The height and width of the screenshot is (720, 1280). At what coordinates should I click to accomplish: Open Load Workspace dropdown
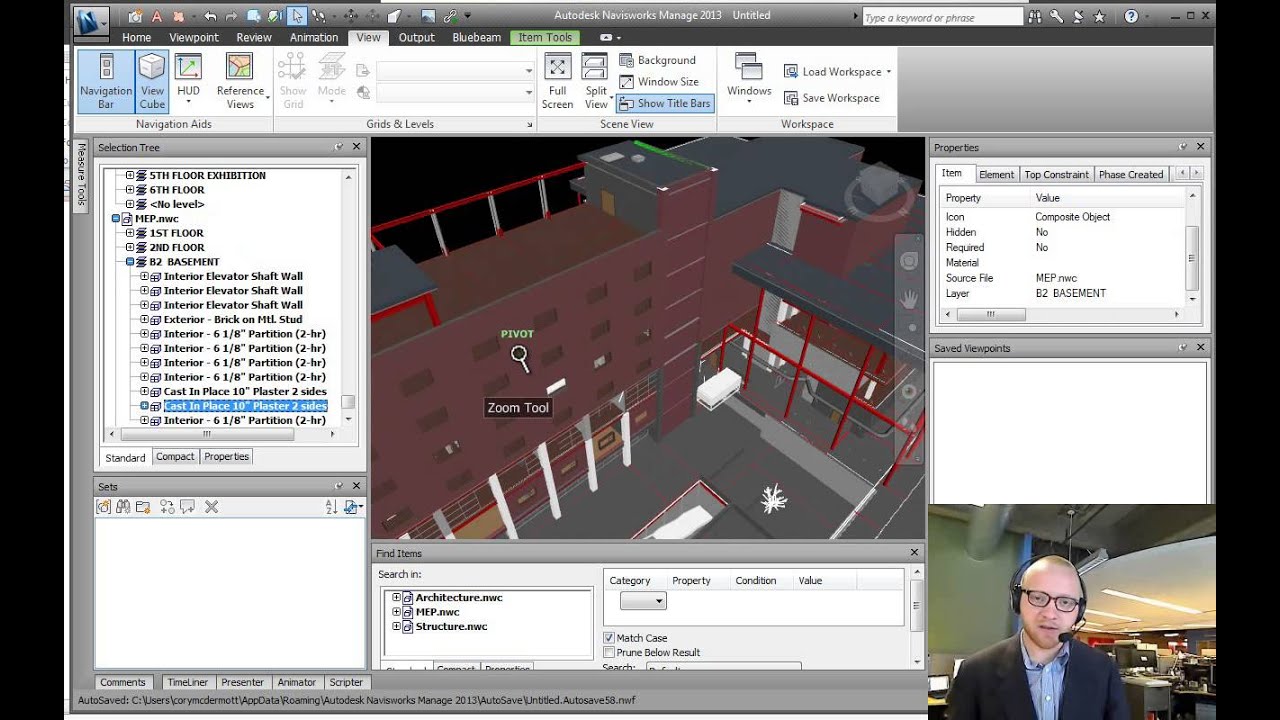(x=837, y=72)
